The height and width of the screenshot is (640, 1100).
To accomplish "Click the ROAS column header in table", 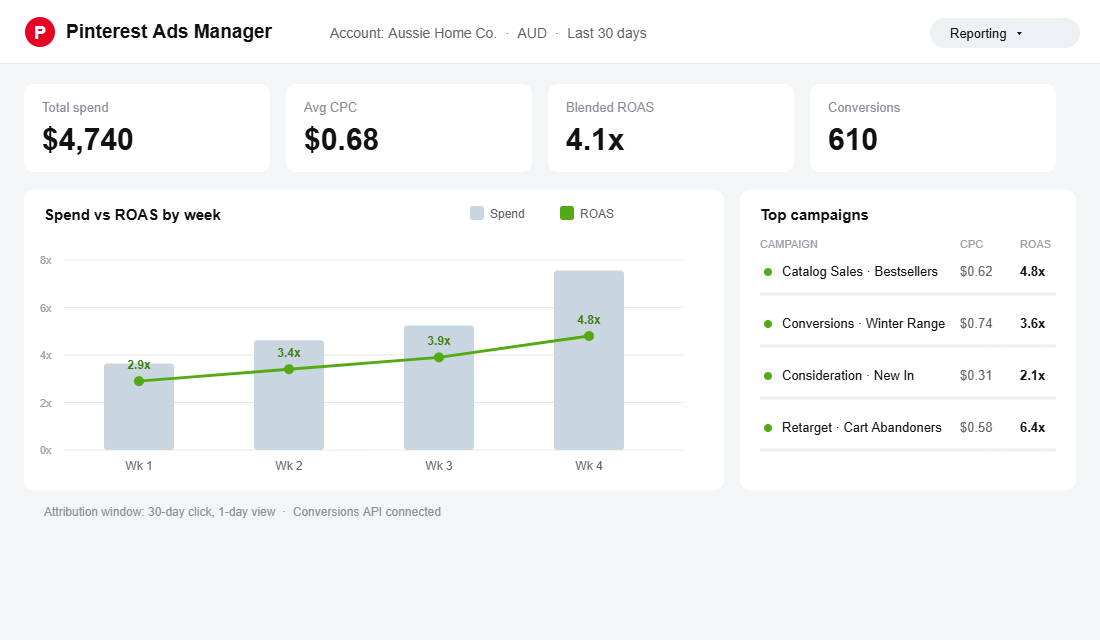I will point(1035,244).
